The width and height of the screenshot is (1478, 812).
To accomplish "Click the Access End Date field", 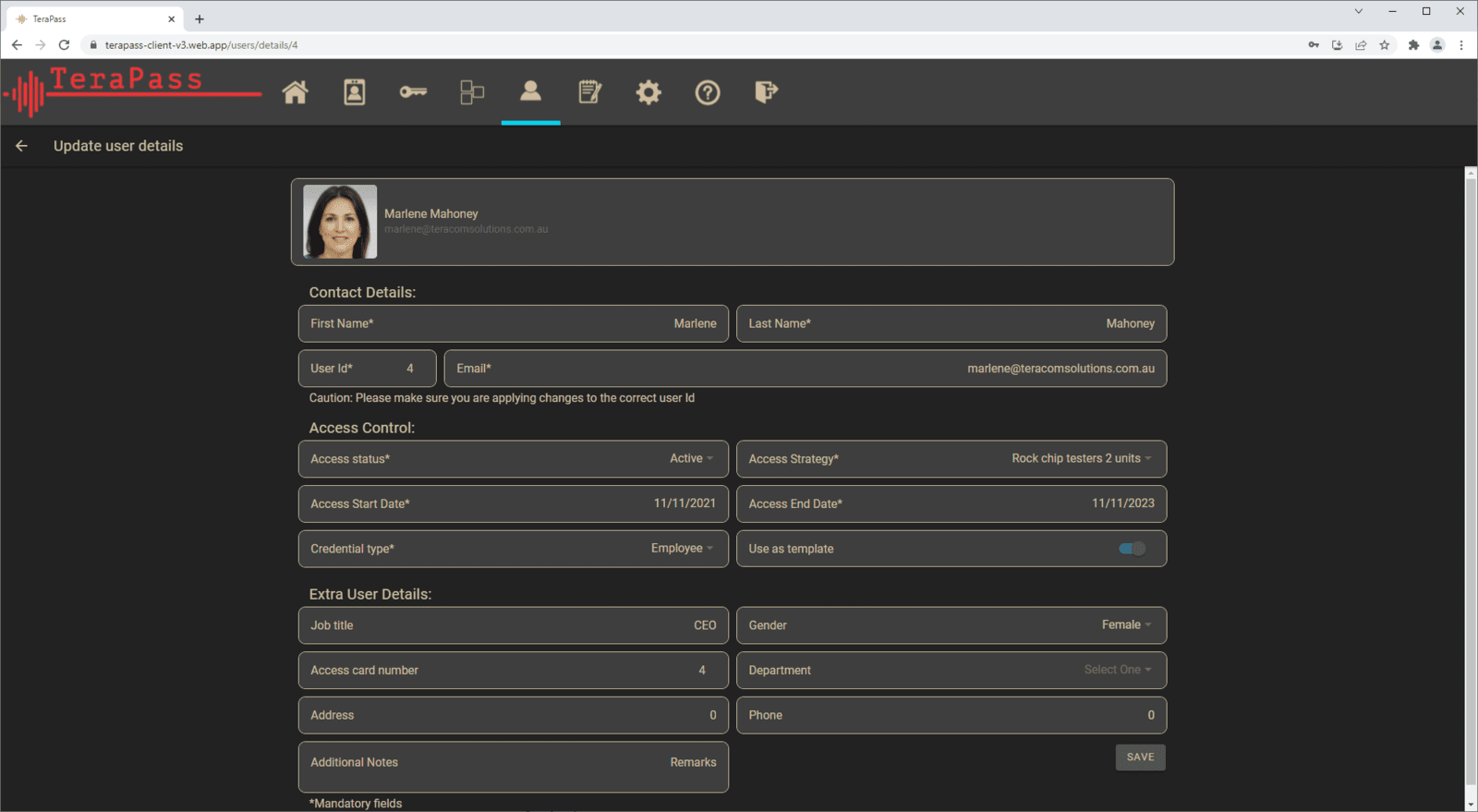I will click(951, 503).
